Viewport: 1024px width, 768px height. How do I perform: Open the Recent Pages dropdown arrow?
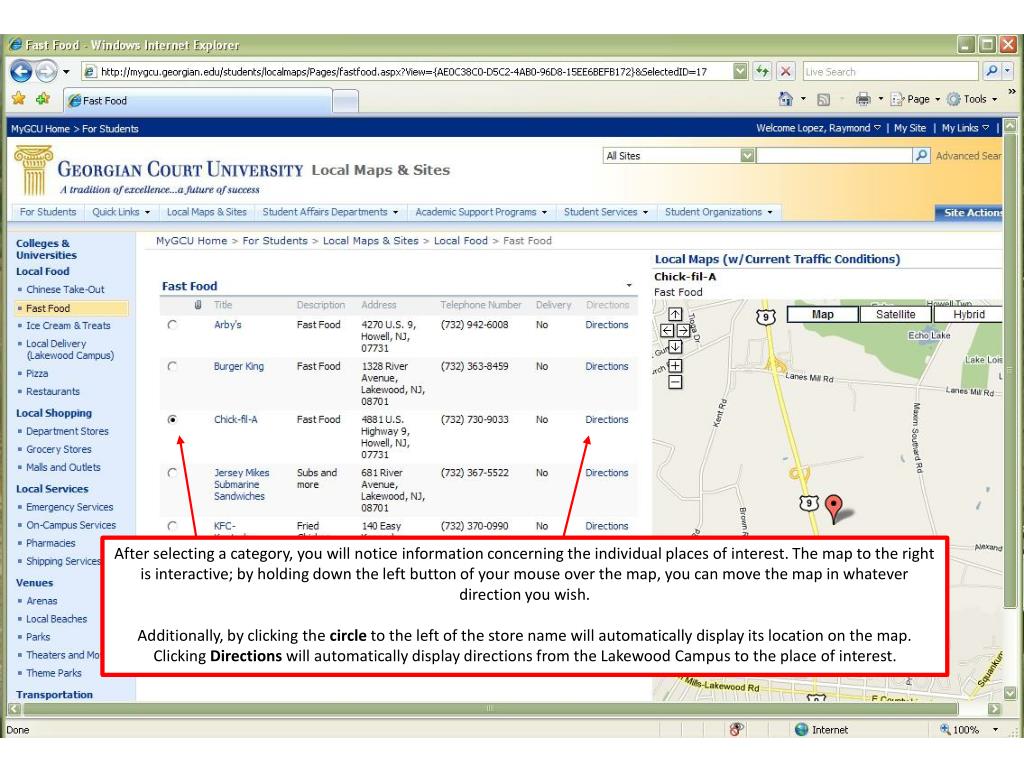point(66,72)
